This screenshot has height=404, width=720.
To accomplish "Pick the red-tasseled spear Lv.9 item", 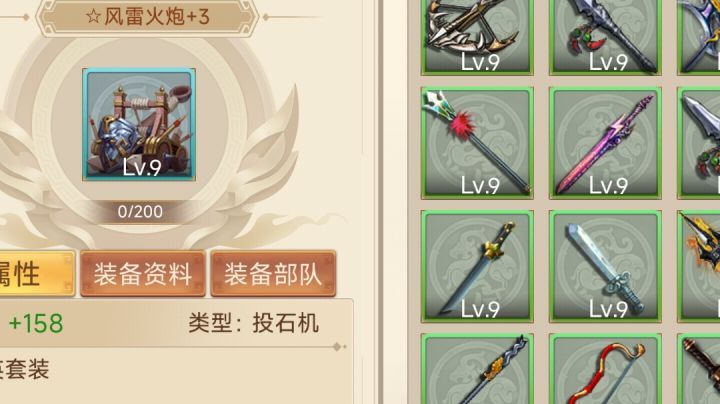I will [x=477, y=143].
